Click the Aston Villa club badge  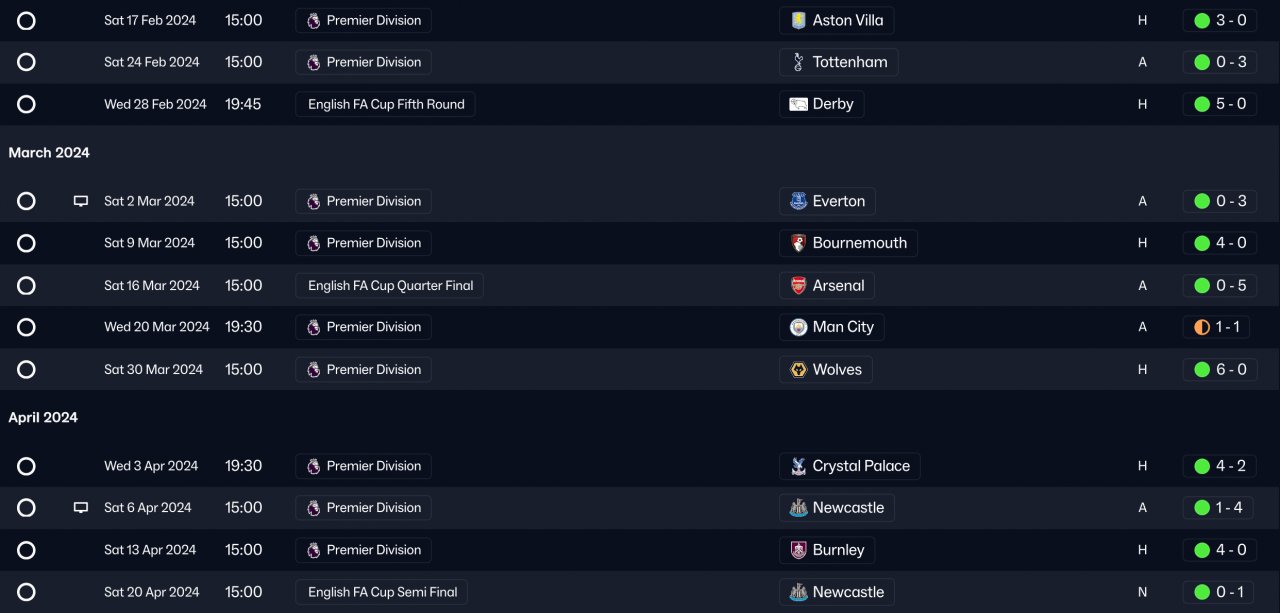coord(798,20)
